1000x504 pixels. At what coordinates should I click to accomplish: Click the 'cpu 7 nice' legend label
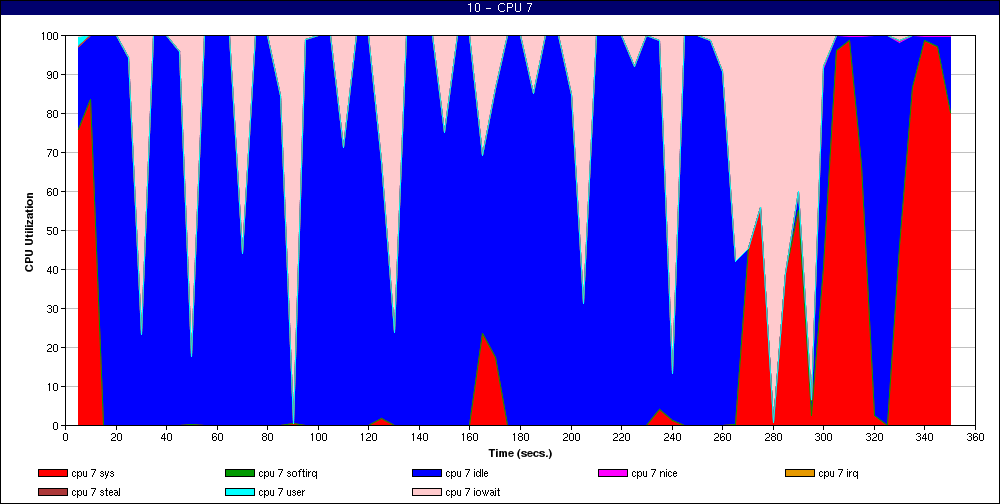[x=654, y=473]
